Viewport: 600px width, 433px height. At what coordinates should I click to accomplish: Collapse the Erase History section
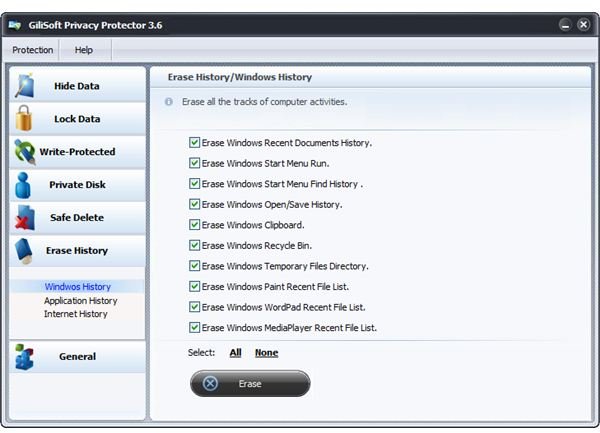pyautogui.click(x=77, y=251)
